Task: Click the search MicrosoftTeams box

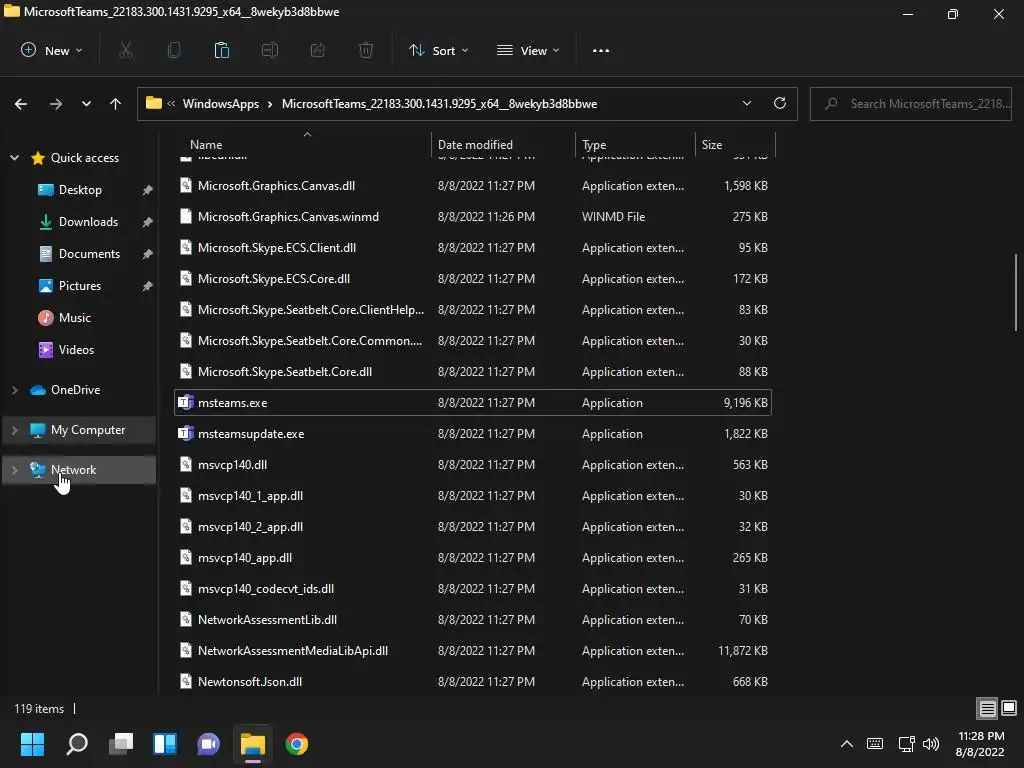Action: tap(911, 104)
